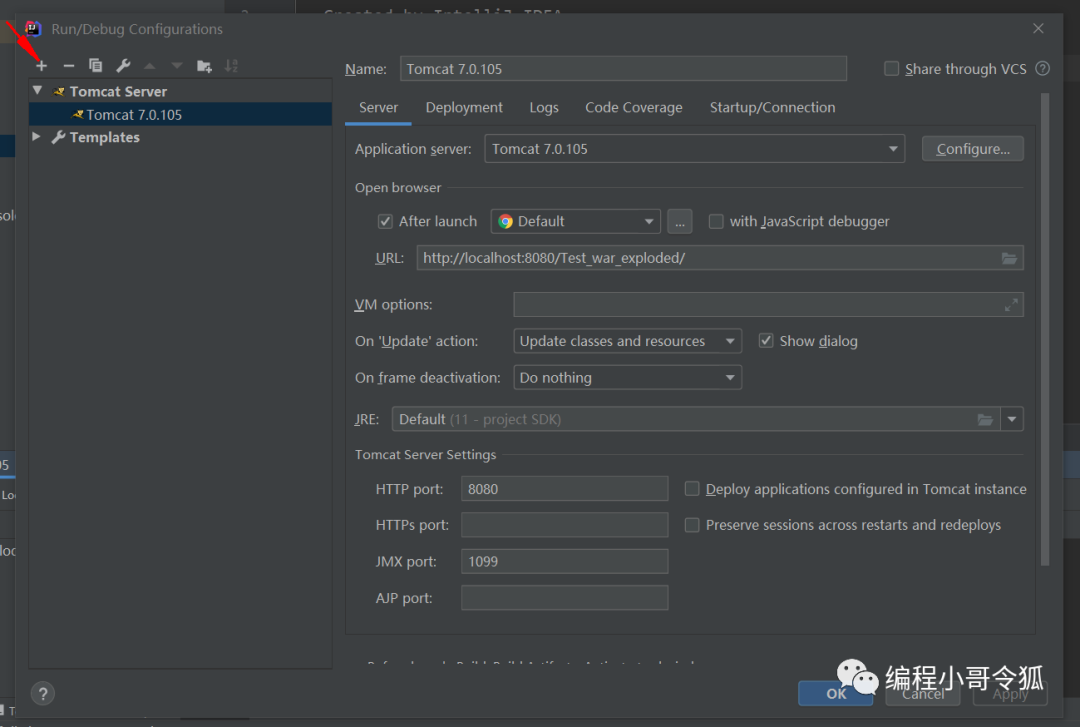
Task: Open the Default browser dropdown
Action: pos(575,221)
